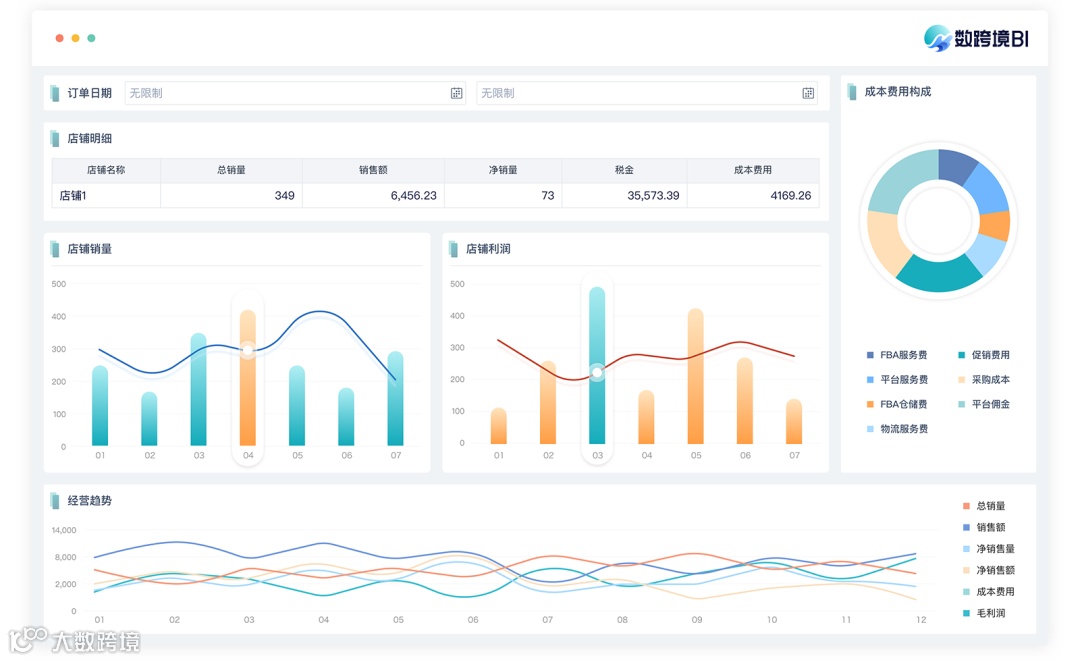Screen dimensions: 1080x661
Task: Click the 经营趋势 panel title
Action: pyautogui.click(x=90, y=501)
